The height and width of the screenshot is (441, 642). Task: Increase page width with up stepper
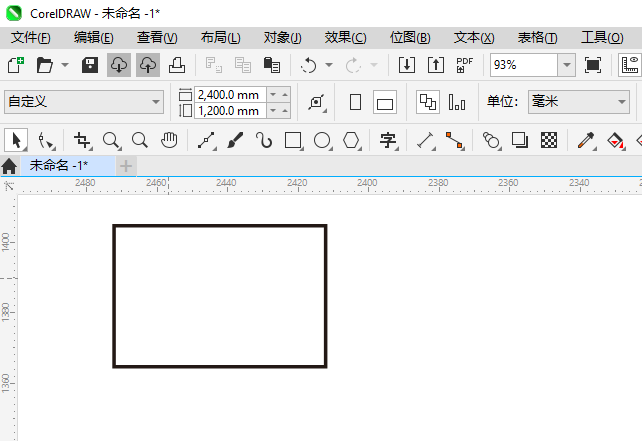pyautogui.click(x=285, y=95)
